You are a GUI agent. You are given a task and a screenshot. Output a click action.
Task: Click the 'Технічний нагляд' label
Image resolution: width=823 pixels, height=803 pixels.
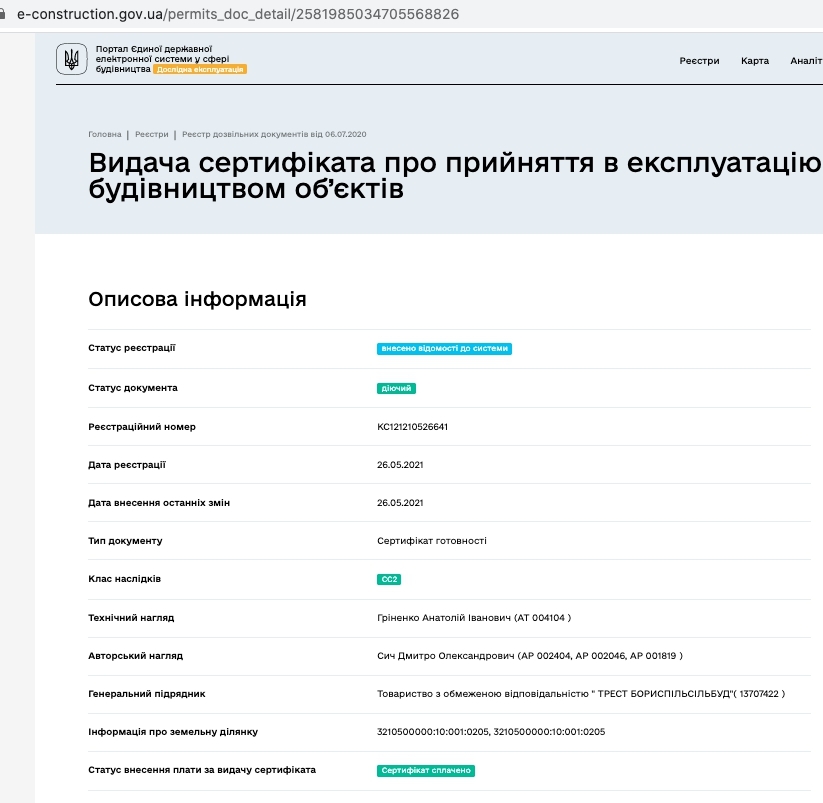pyautogui.click(x=131, y=618)
